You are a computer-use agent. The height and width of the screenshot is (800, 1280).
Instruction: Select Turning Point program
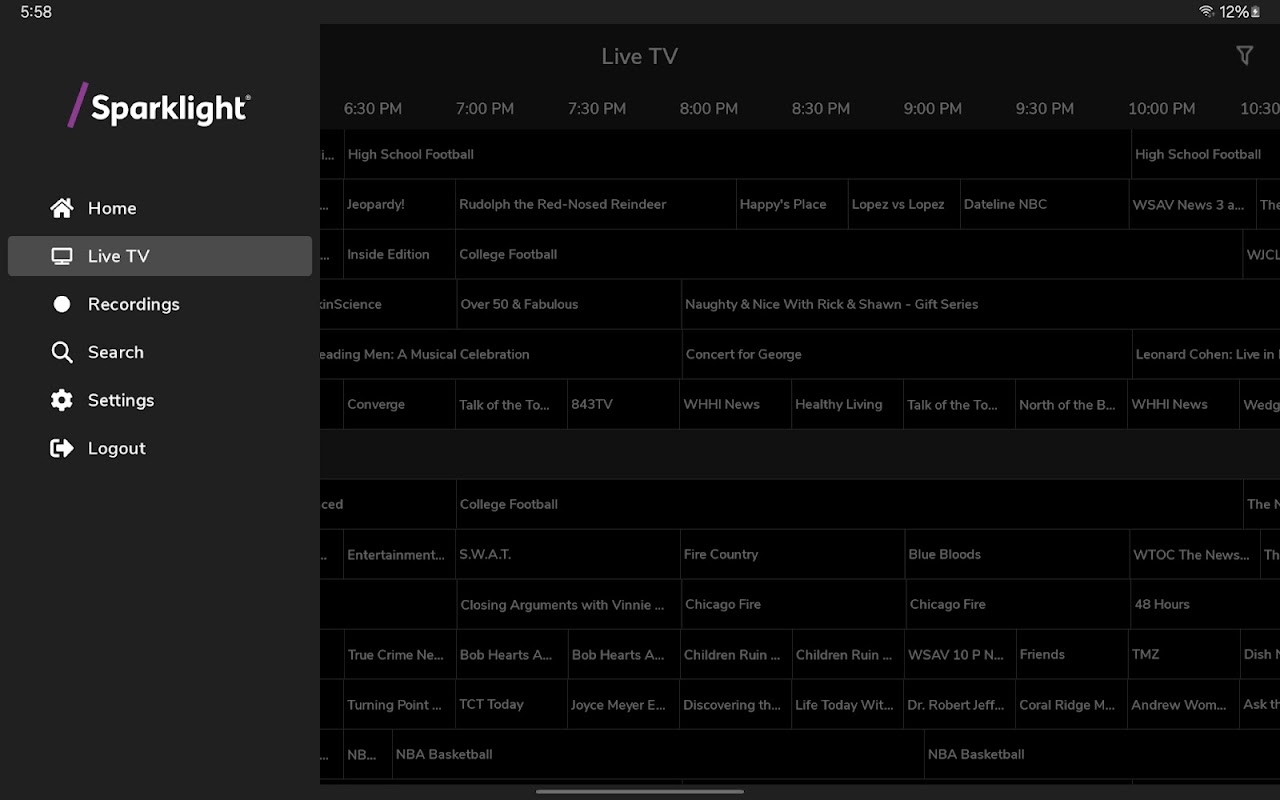399,704
